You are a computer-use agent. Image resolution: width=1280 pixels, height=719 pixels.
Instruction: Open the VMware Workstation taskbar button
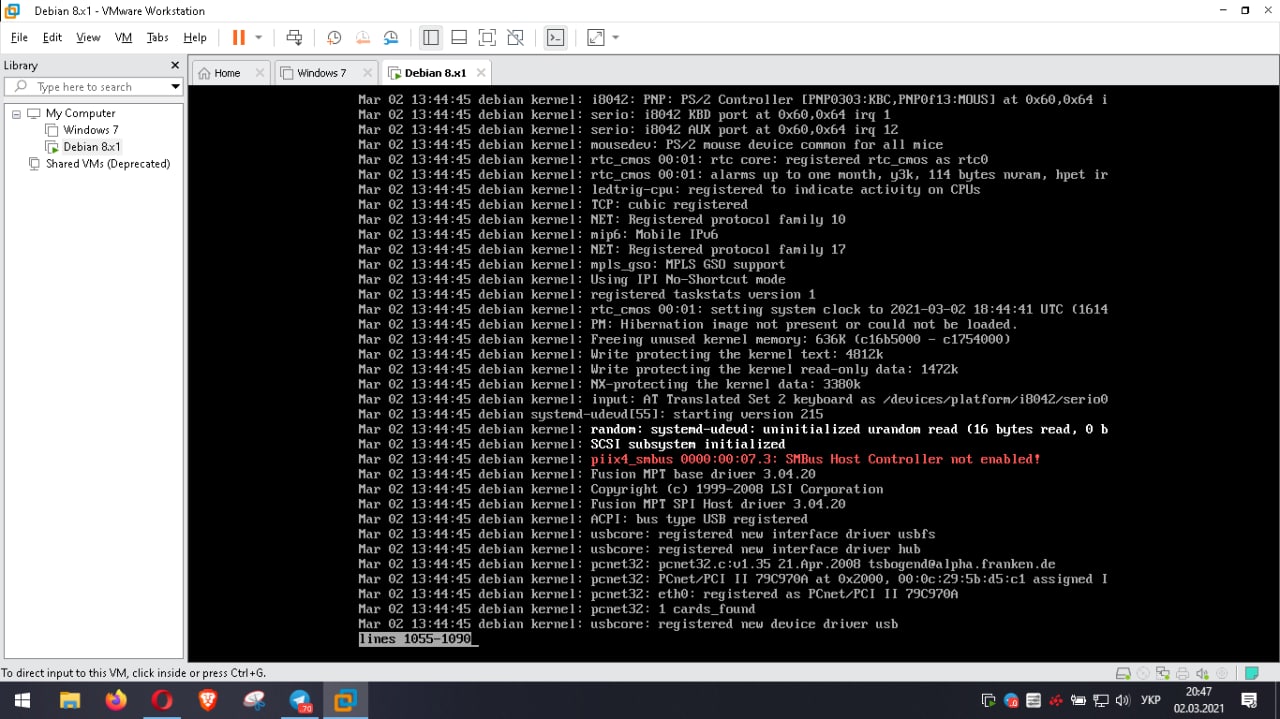346,700
